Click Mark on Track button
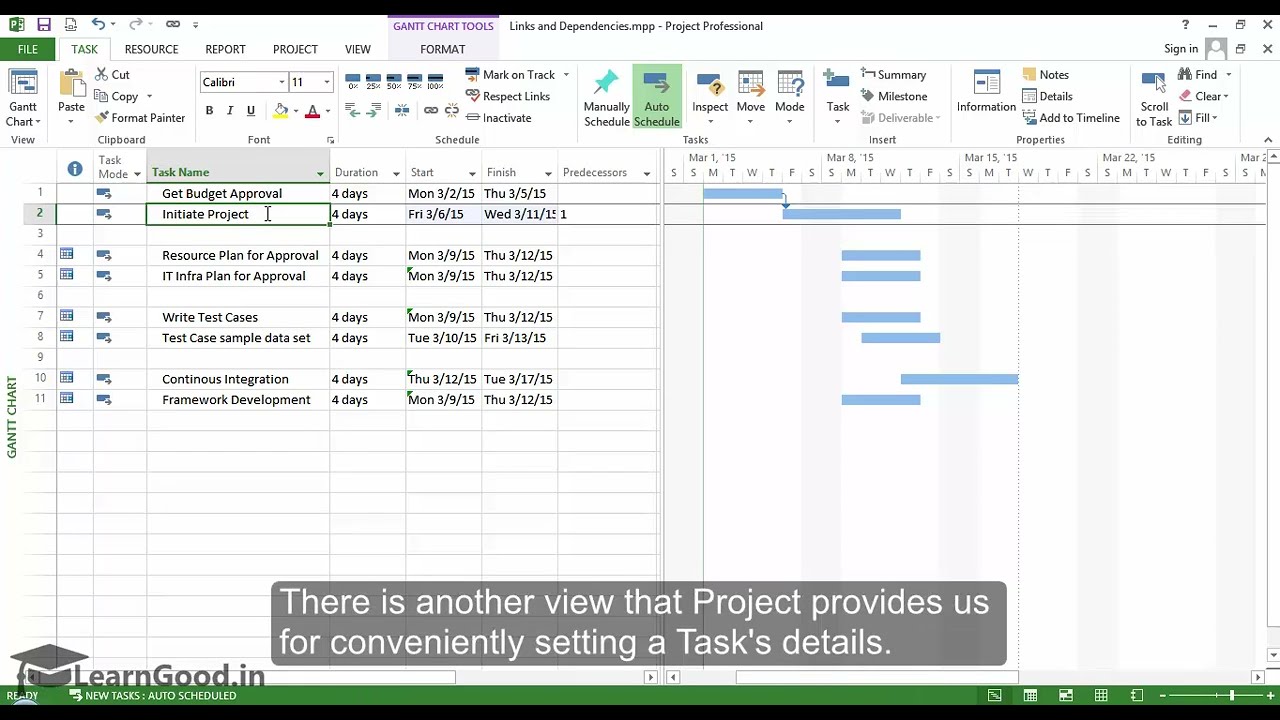Viewport: 1280px width, 720px height. 510,75
